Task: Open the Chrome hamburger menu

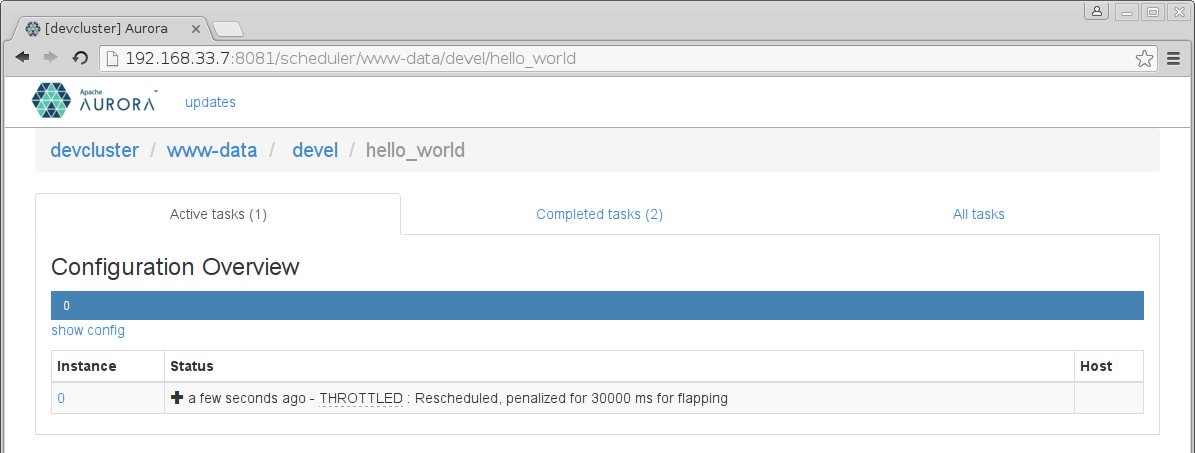Action: click(x=1174, y=59)
